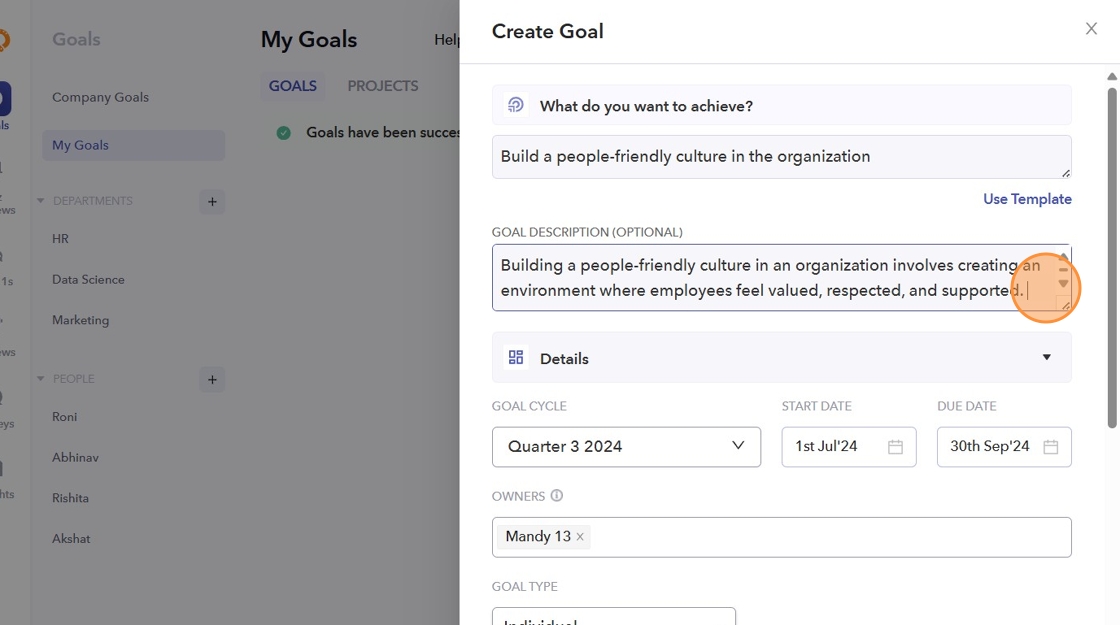Click the Owners info icon
Screen dimensions: 1120x625
(557, 496)
